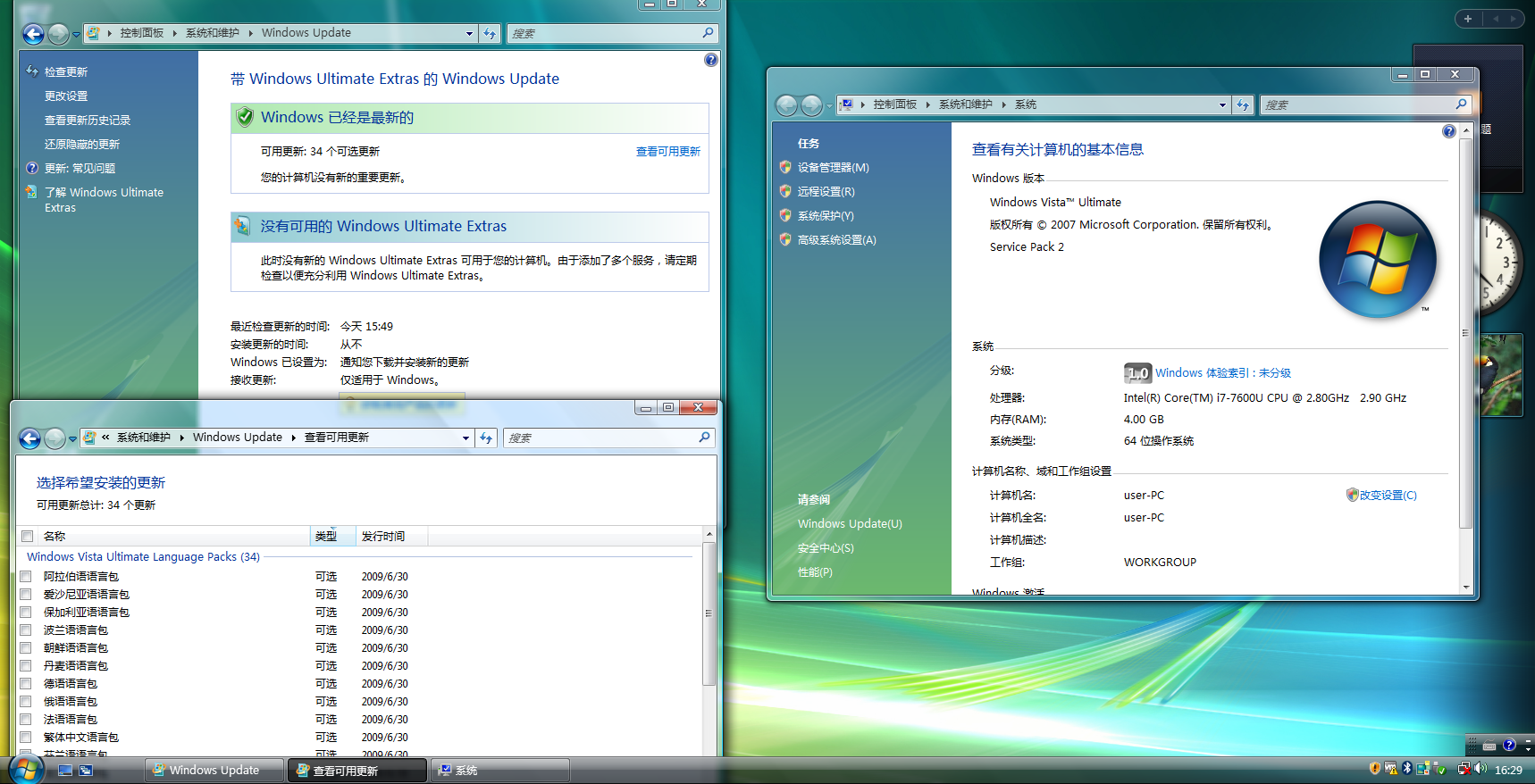Open 设备管理器(M) task link
Viewport: 1535px width, 784px height.
coord(833,168)
